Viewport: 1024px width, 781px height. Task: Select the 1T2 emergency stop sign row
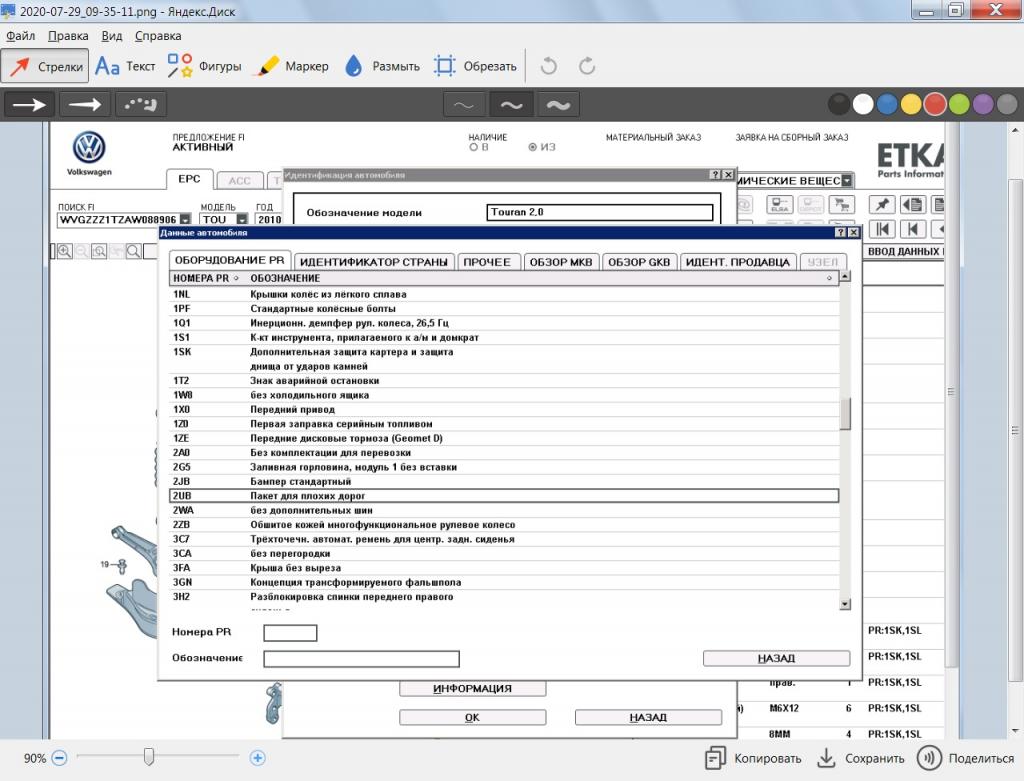click(504, 381)
